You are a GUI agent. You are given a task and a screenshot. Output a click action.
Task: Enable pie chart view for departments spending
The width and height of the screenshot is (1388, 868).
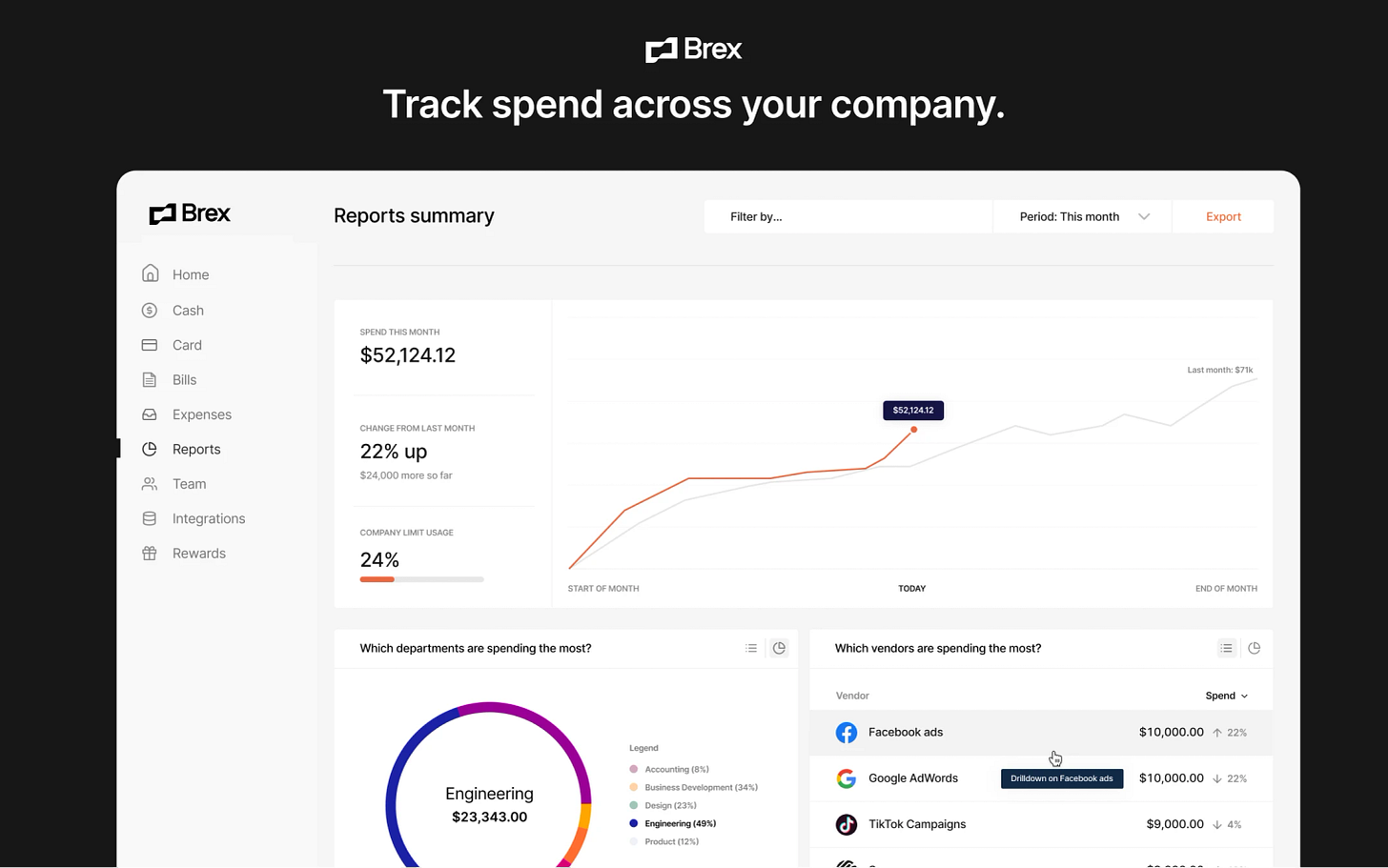coord(779,647)
